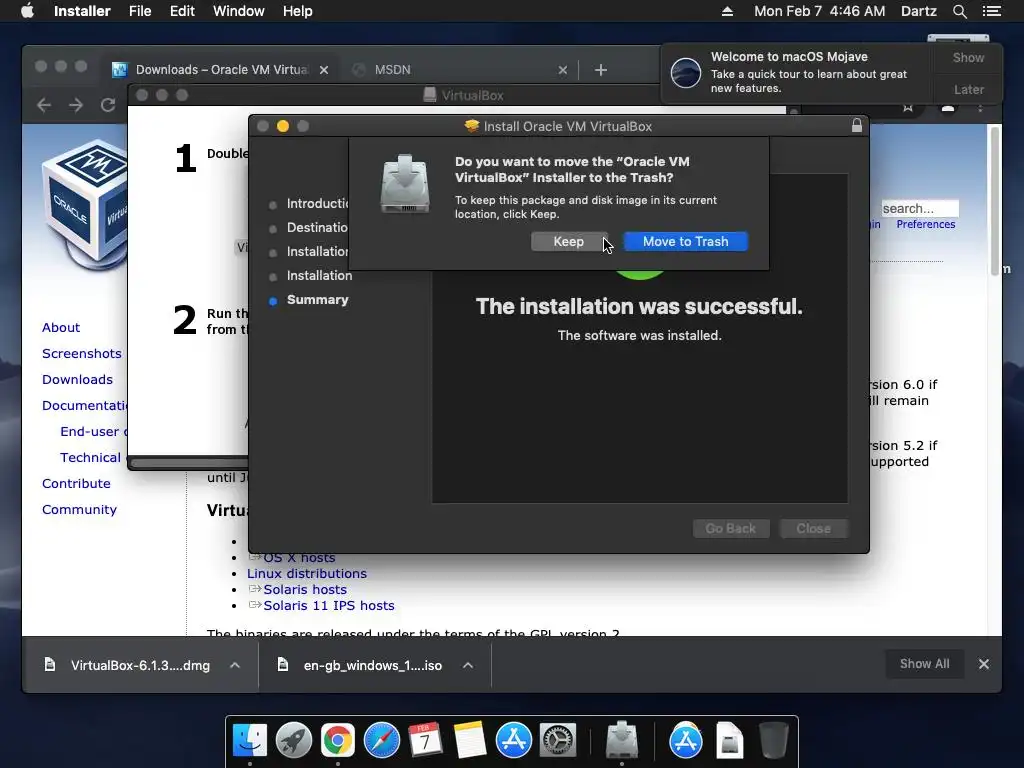Open the About link in sidebar
The height and width of the screenshot is (768, 1024).
click(61, 327)
